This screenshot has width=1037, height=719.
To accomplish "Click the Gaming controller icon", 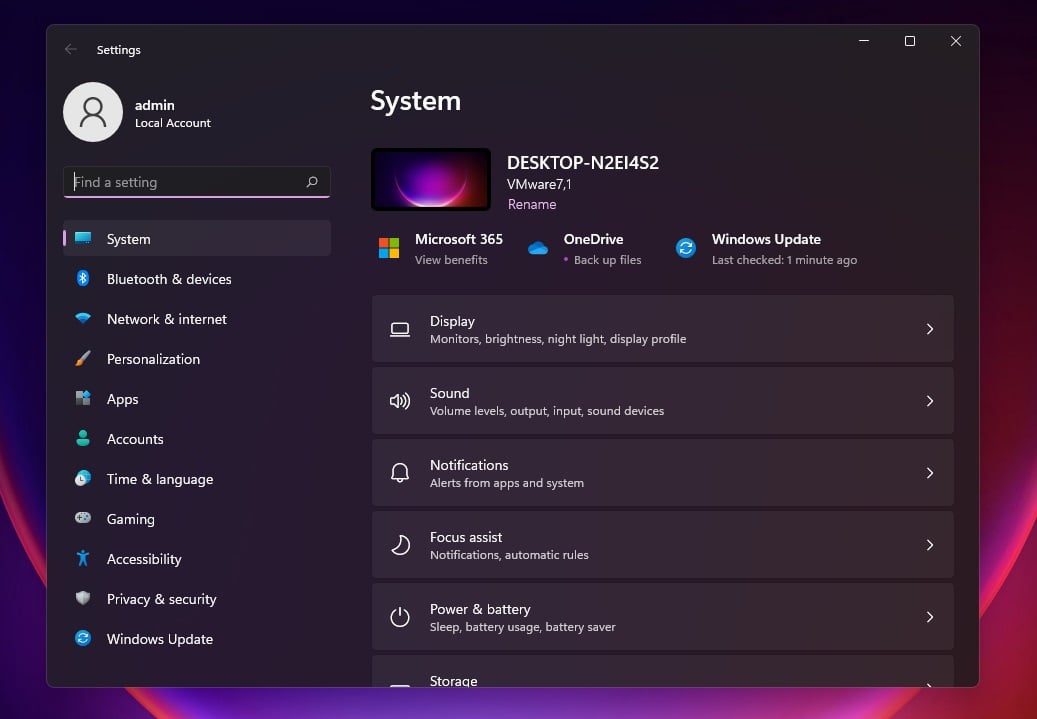I will coord(84,519).
